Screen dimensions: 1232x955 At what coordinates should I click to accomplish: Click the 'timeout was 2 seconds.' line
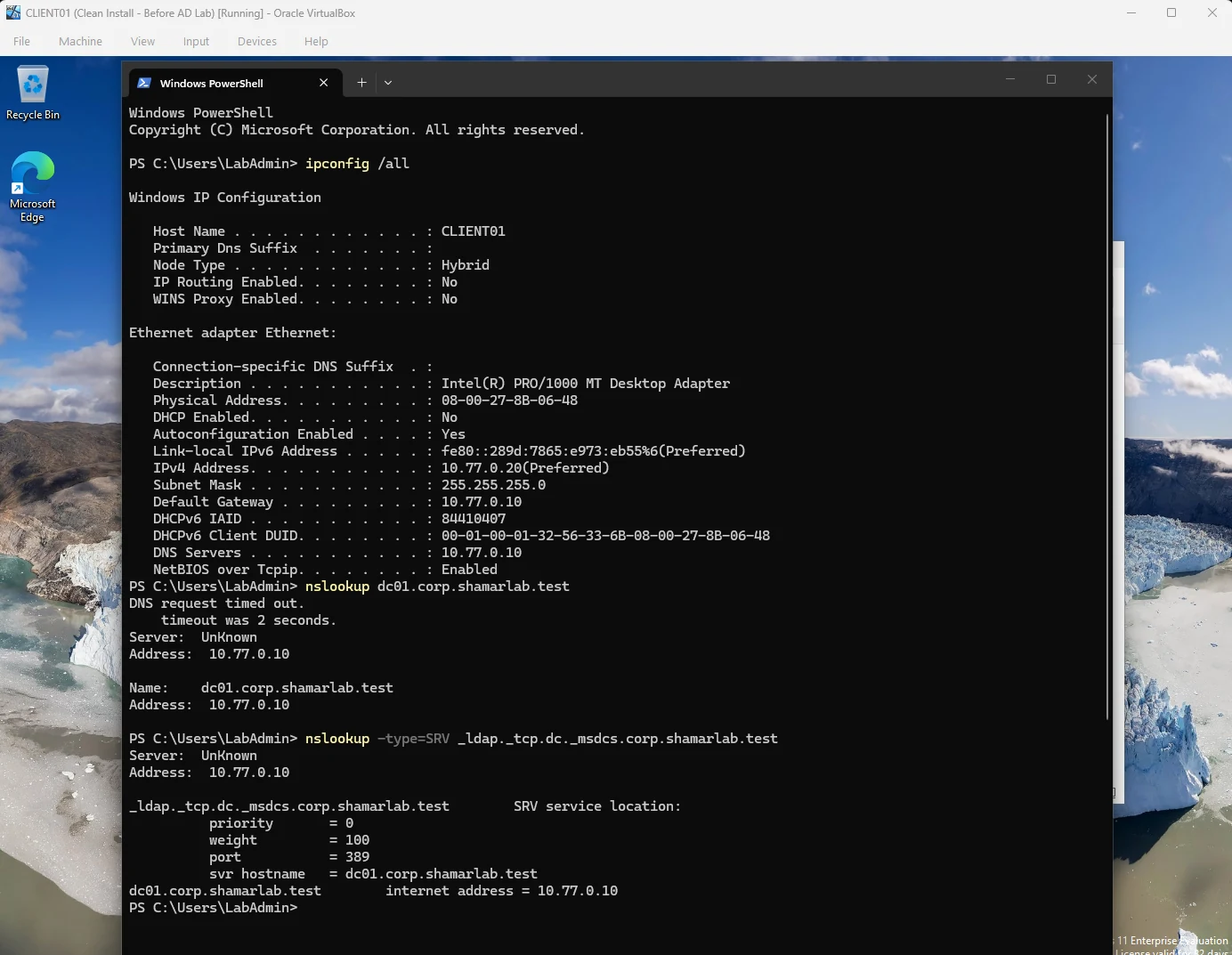pyautogui.click(x=248, y=620)
